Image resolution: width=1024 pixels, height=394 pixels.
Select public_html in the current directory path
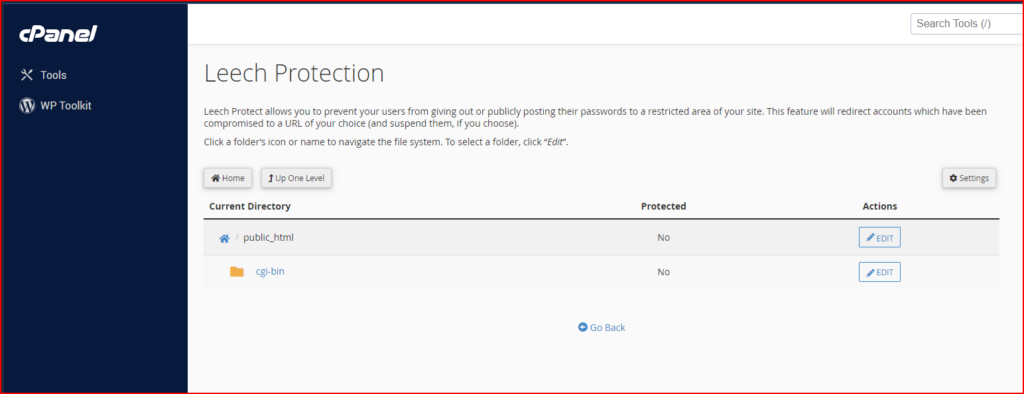pos(268,238)
